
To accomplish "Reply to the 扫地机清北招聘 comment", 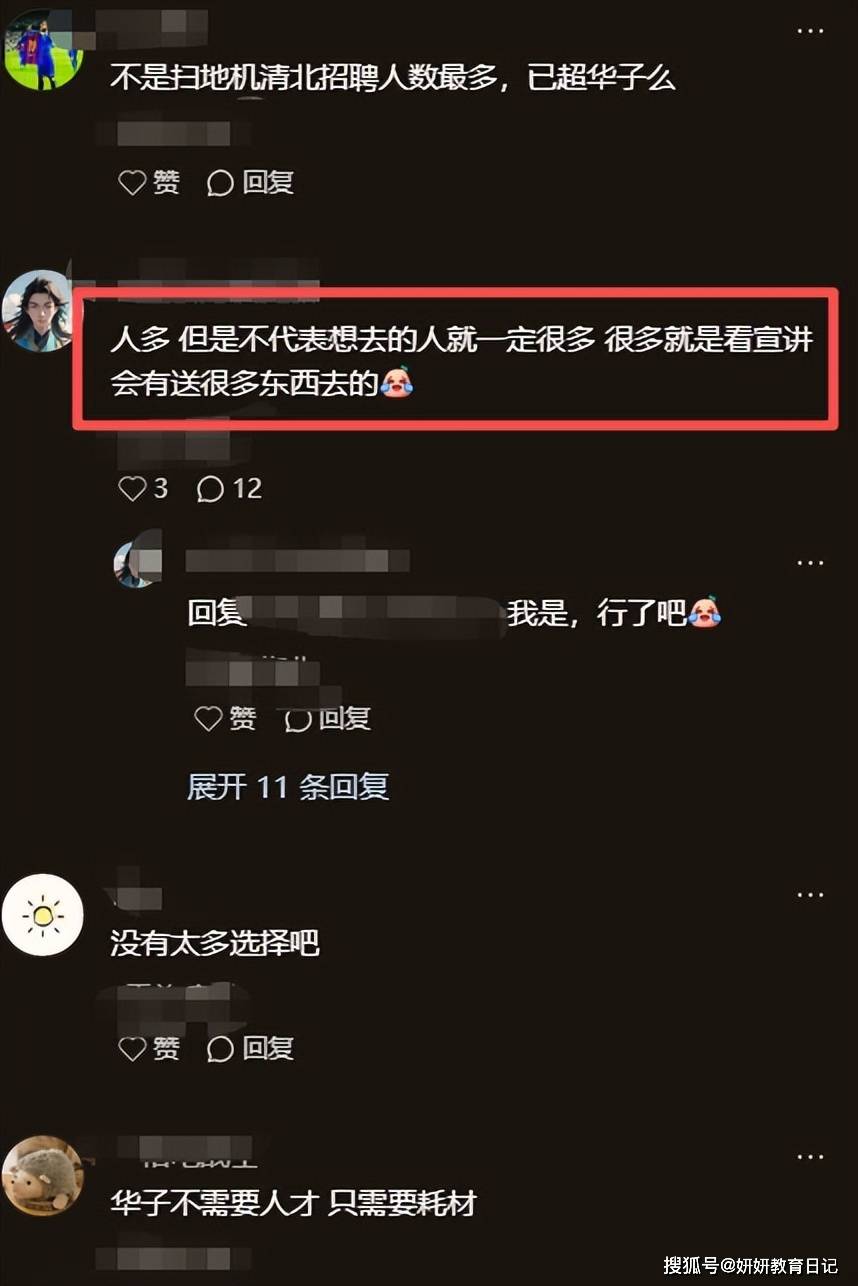I will (250, 183).
